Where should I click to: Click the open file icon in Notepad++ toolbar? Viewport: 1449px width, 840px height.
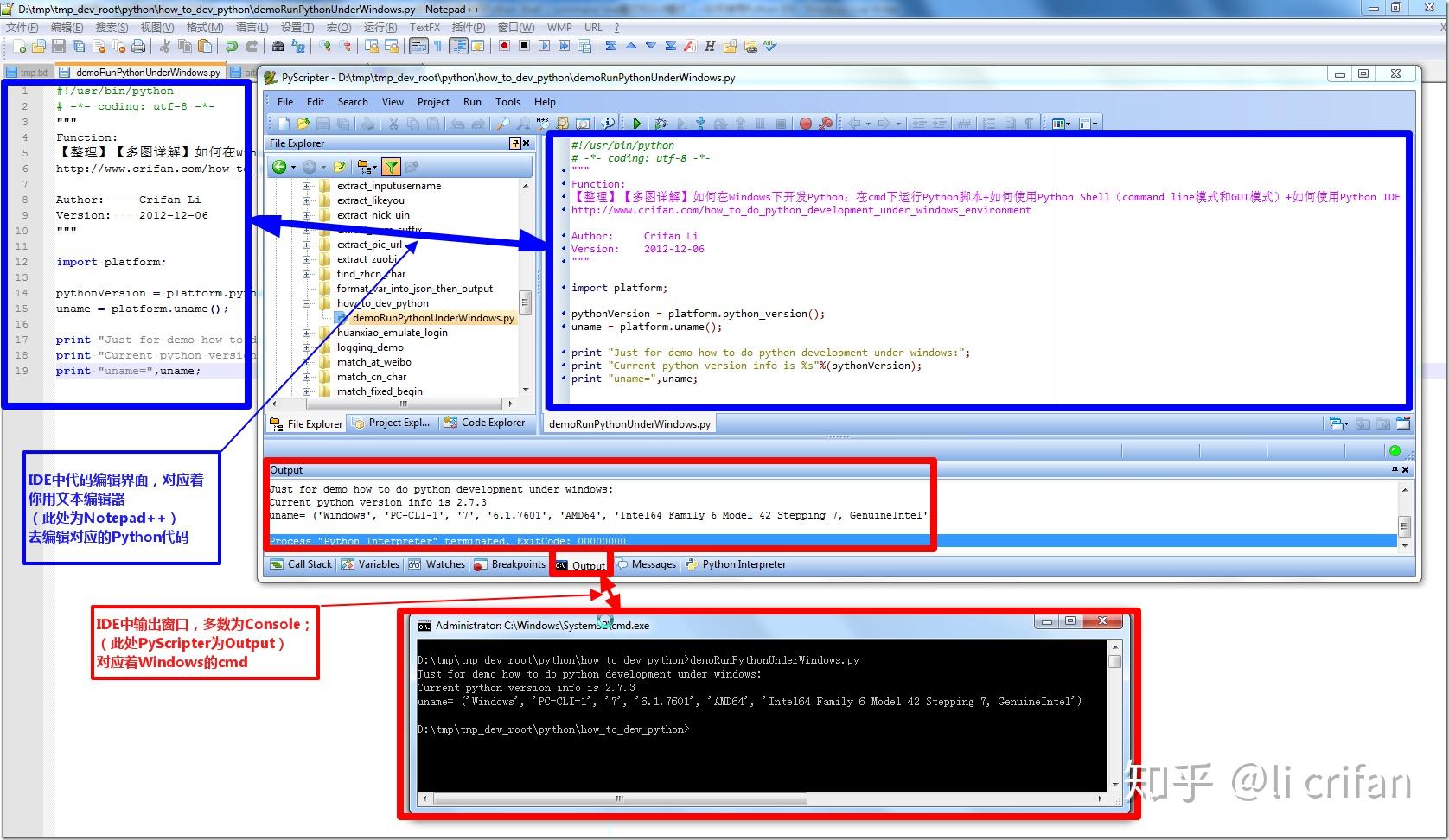pos(40,47)
